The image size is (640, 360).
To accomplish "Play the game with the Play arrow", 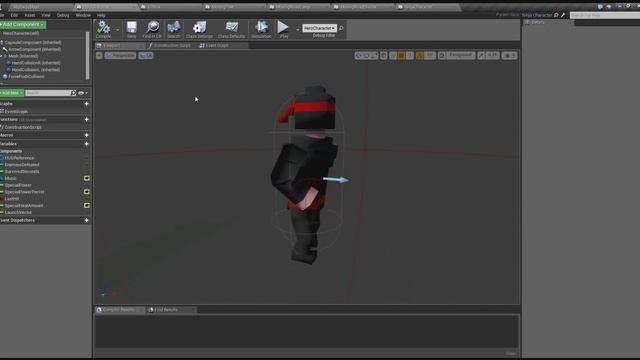I will pos(283,29).
